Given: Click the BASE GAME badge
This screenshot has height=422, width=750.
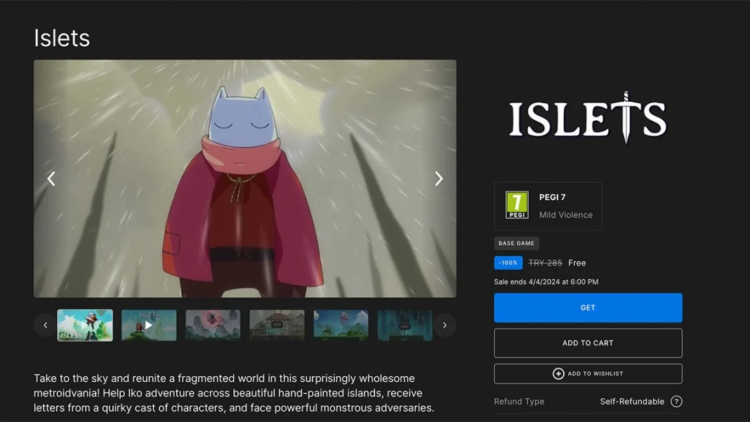Looking at the screenshot, I should point(517,243).
